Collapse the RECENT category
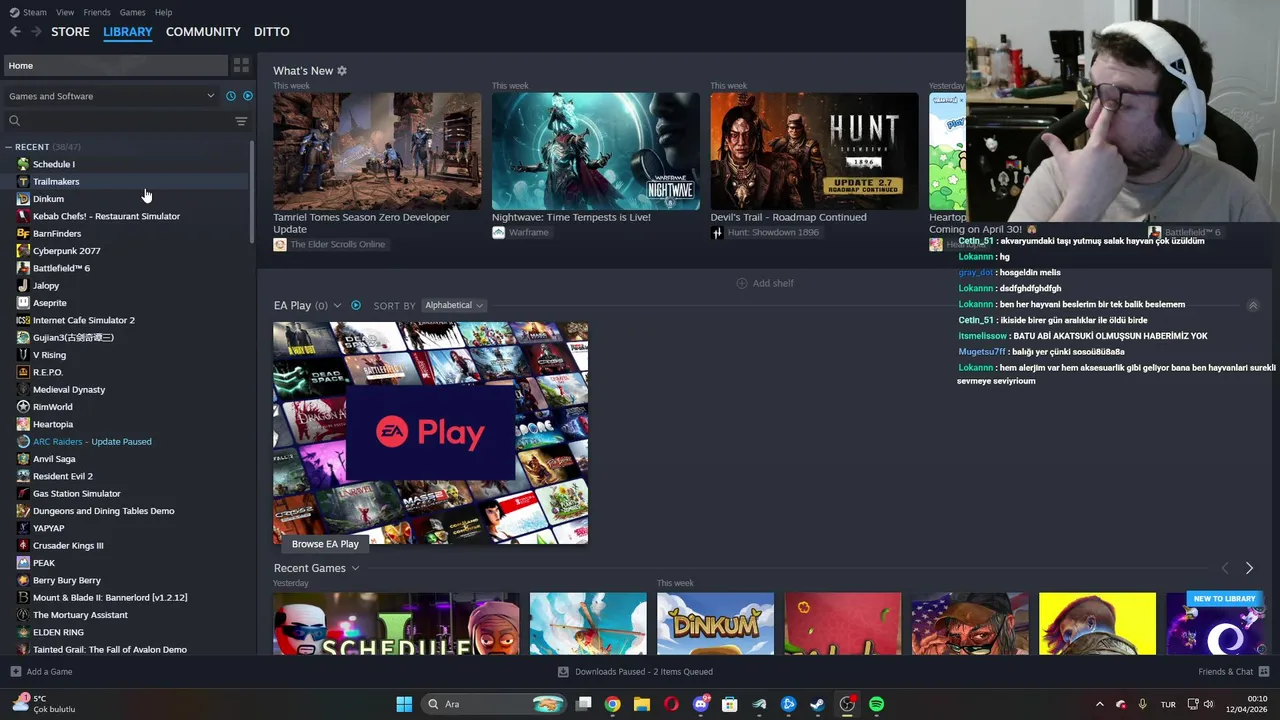The image size is (1280, 720). click(9, 147)
